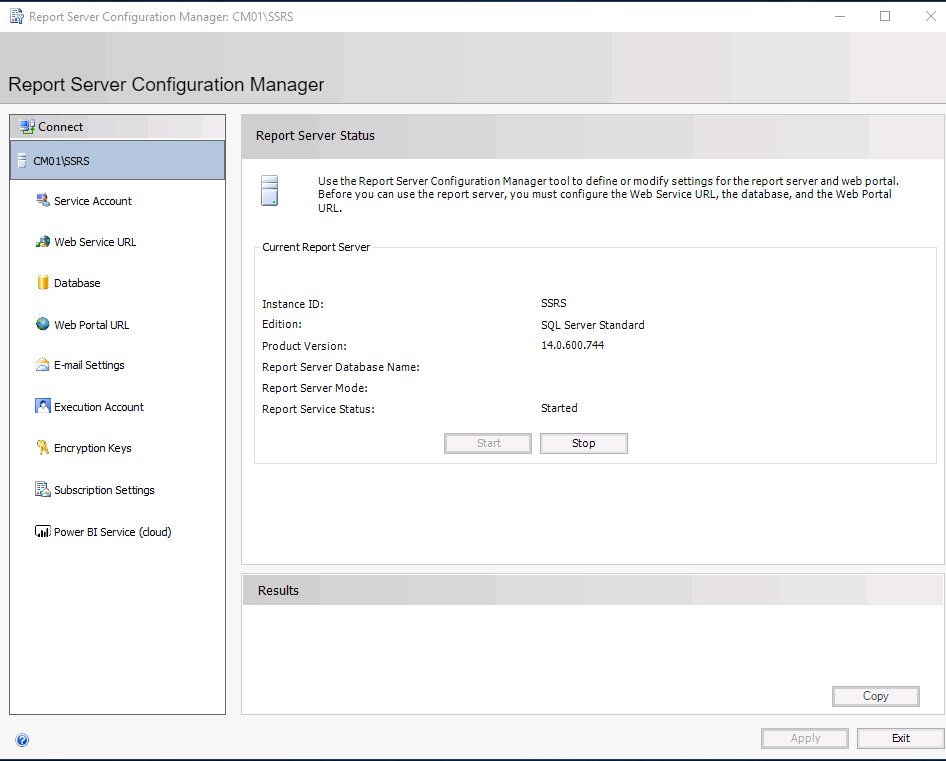Exit the configuration manager
The height and width of the screenshot is (761, 946).
[x=901, y=738]
